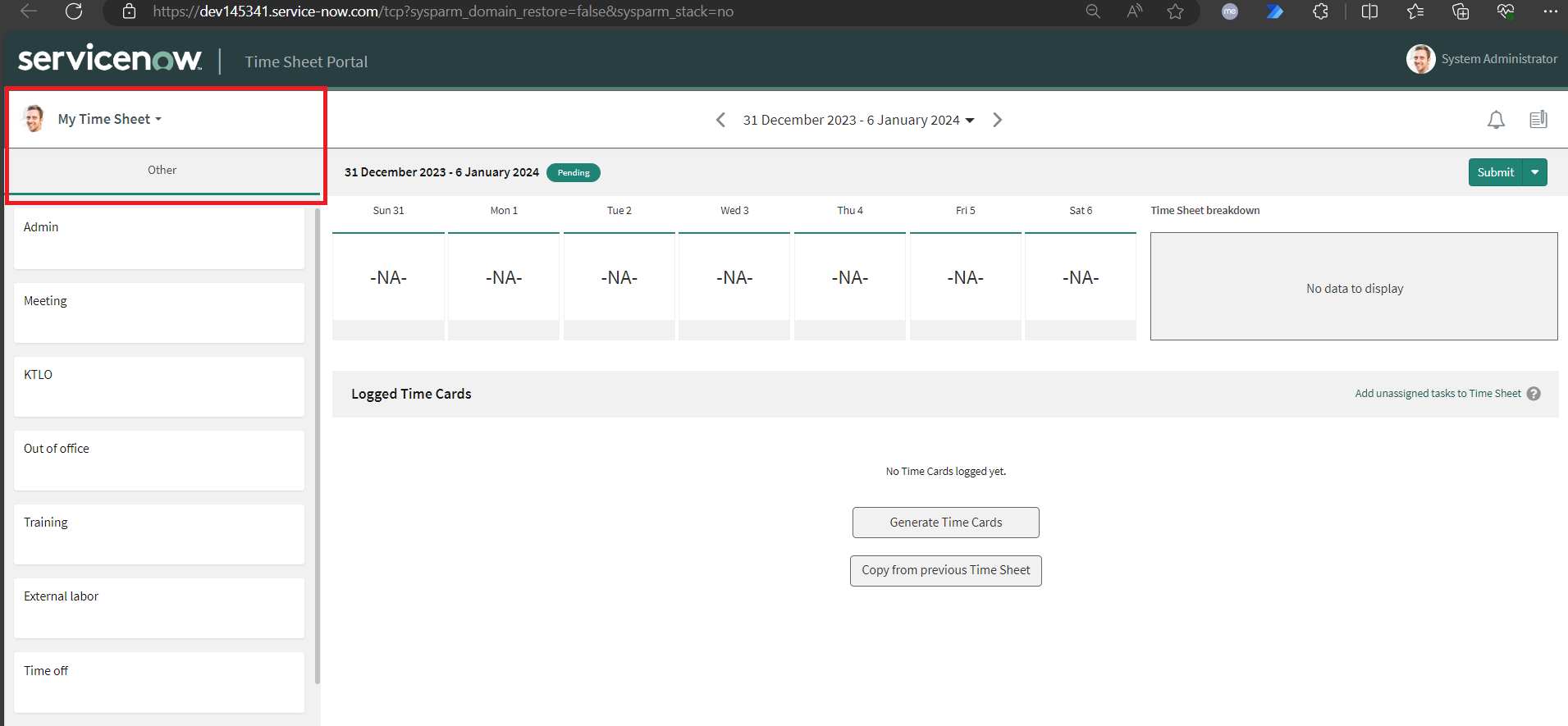Expand the My Time Sheet dropdown
This screenshot has width=1568, height=726.
(x=110, y=120)
